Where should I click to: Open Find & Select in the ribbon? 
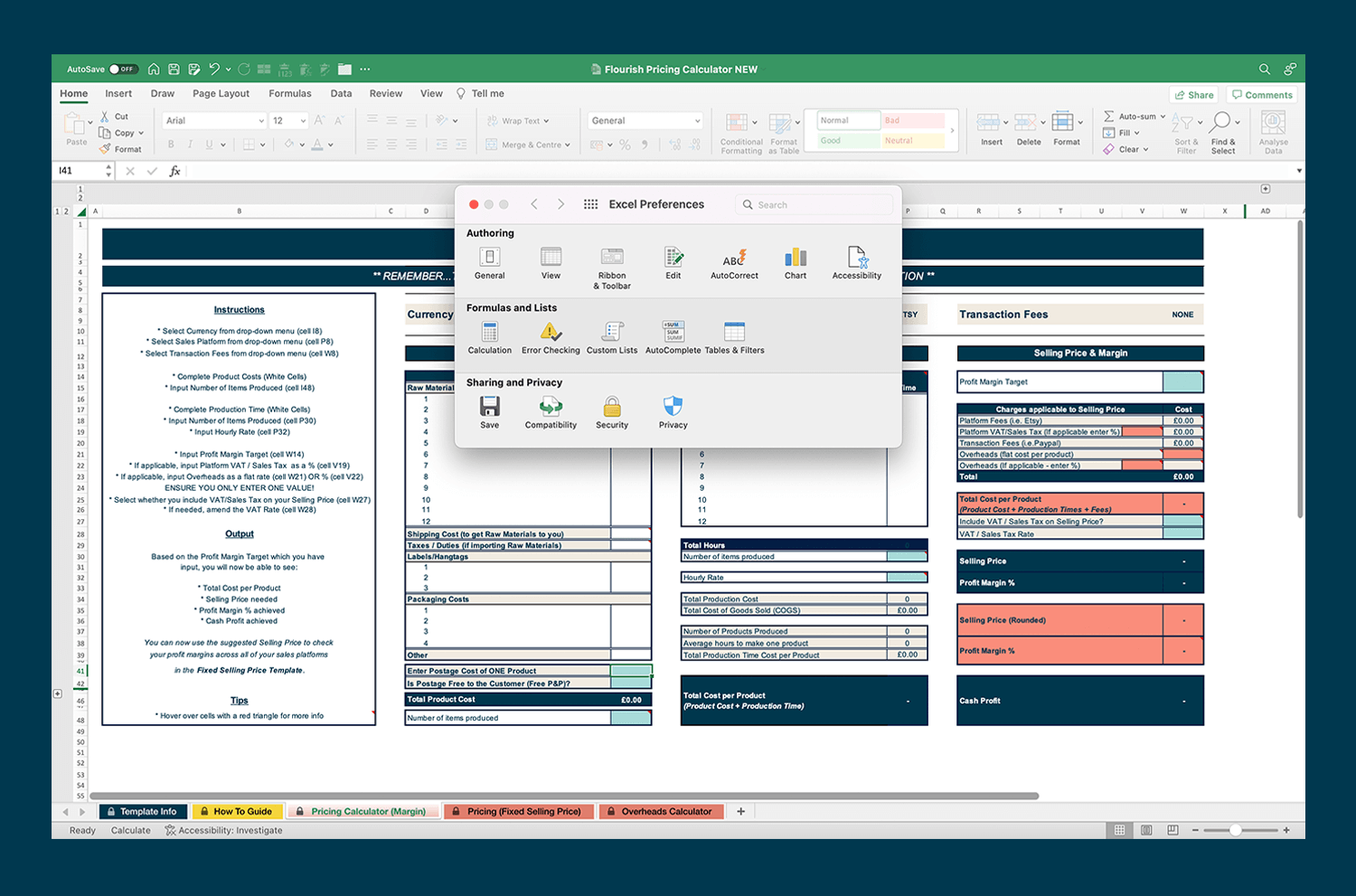point(1223,129)
